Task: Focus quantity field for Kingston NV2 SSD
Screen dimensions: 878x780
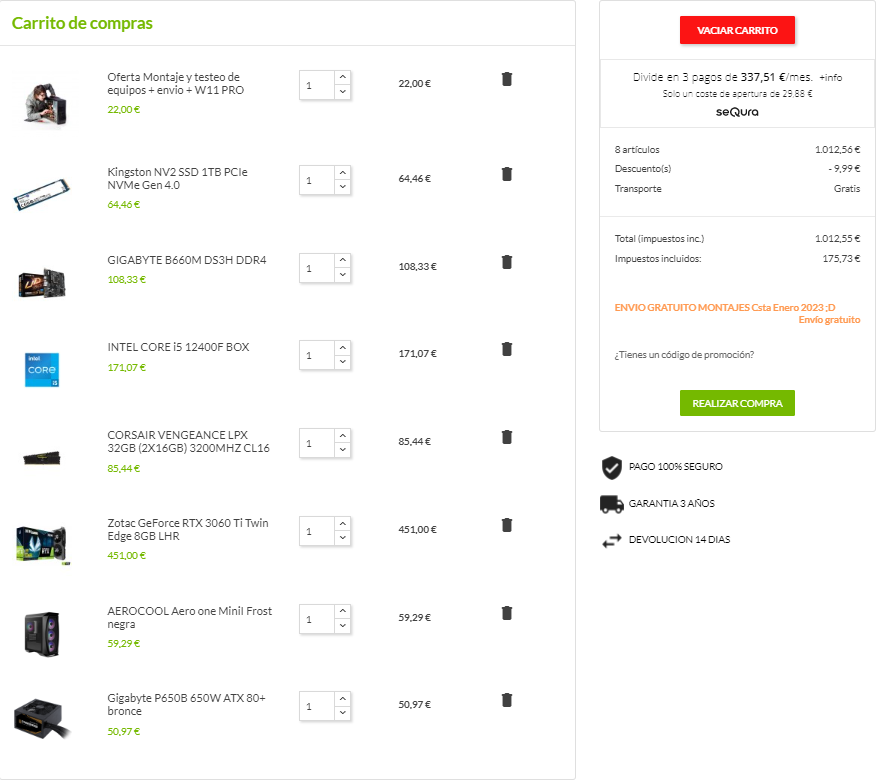Action: click(x=317, y=180)
